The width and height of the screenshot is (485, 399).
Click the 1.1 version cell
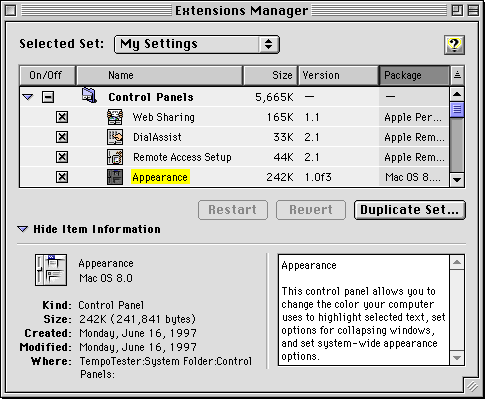tap(312, 117)
